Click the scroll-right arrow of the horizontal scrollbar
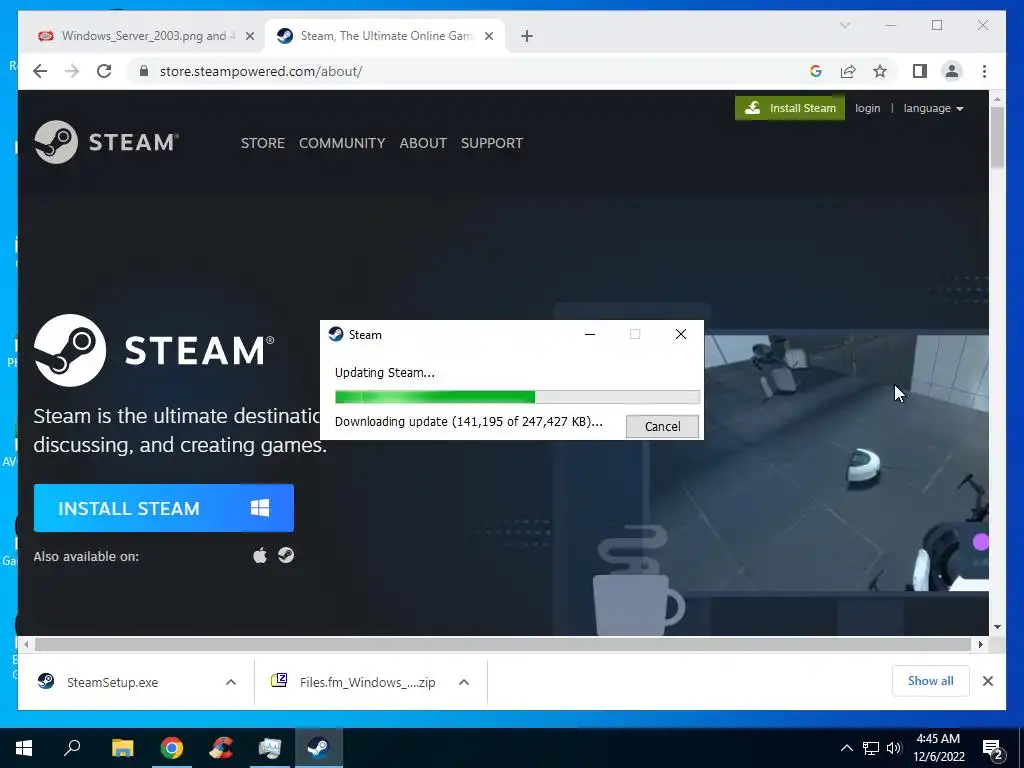This screenshot has height=768, width=1024. [x=980, y=645]
